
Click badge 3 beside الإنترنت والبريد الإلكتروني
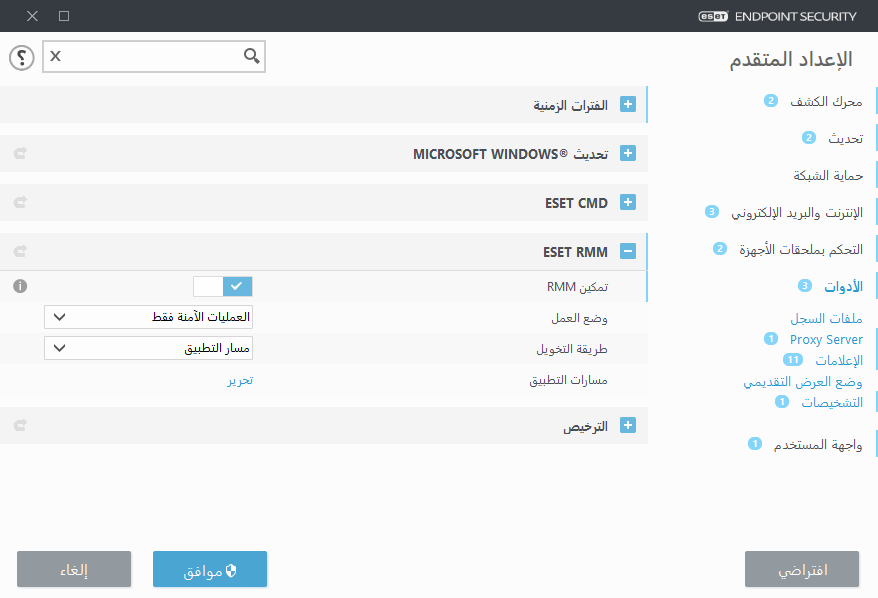712,212
